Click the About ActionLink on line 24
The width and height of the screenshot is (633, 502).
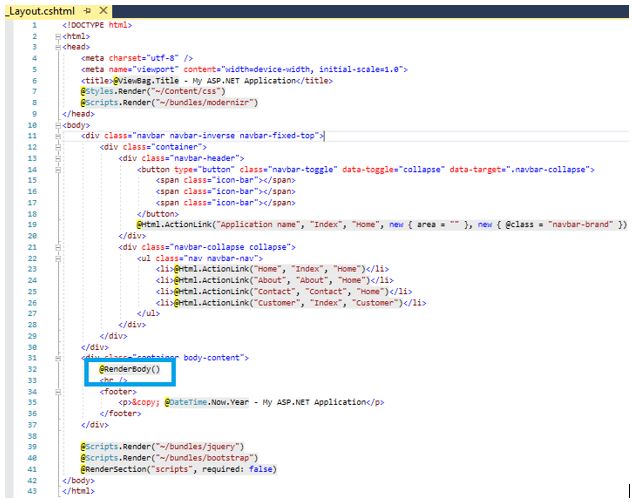(x=272, y=280)
